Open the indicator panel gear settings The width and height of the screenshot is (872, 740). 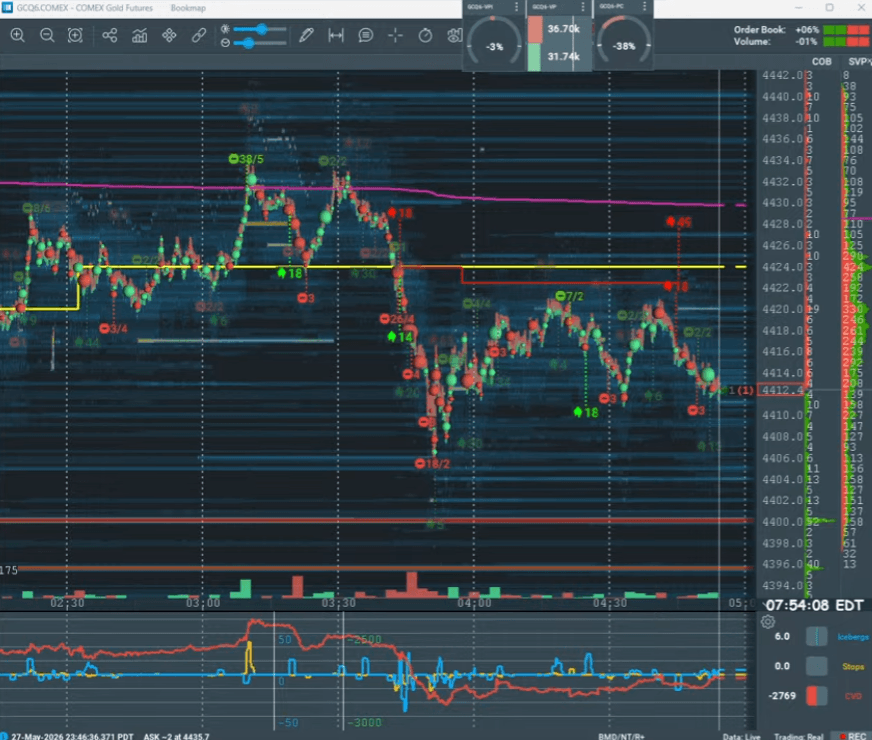click(768, 622)
